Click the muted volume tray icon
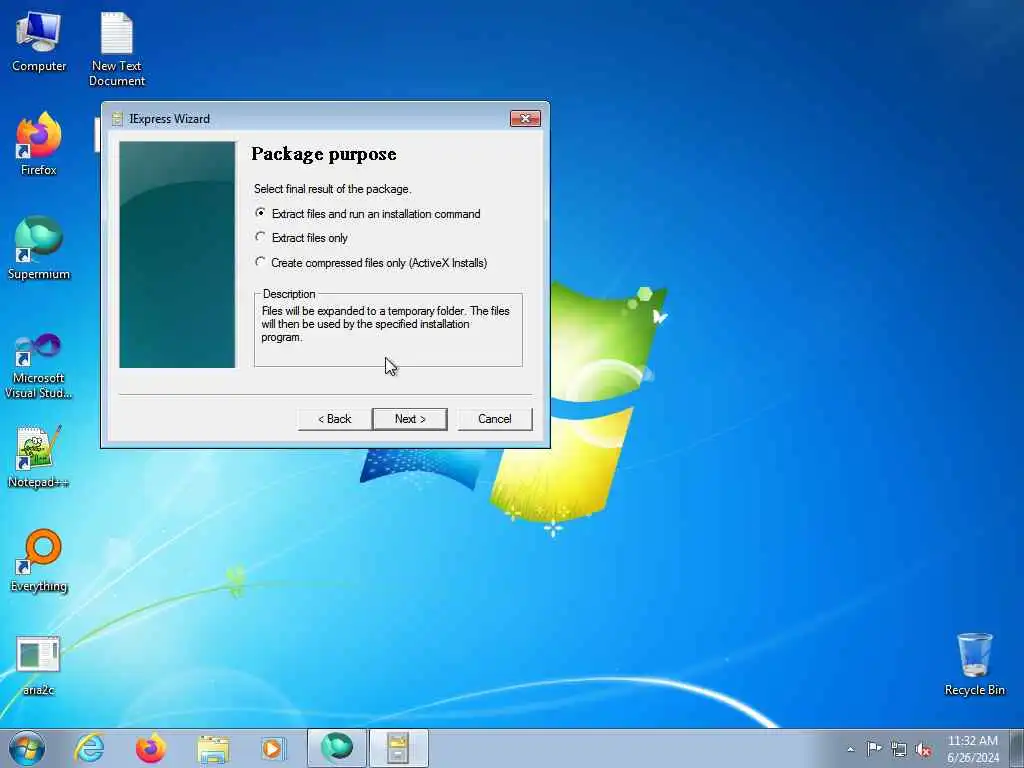This screenshot has width=1024, height=768. [x=923, y=749]
